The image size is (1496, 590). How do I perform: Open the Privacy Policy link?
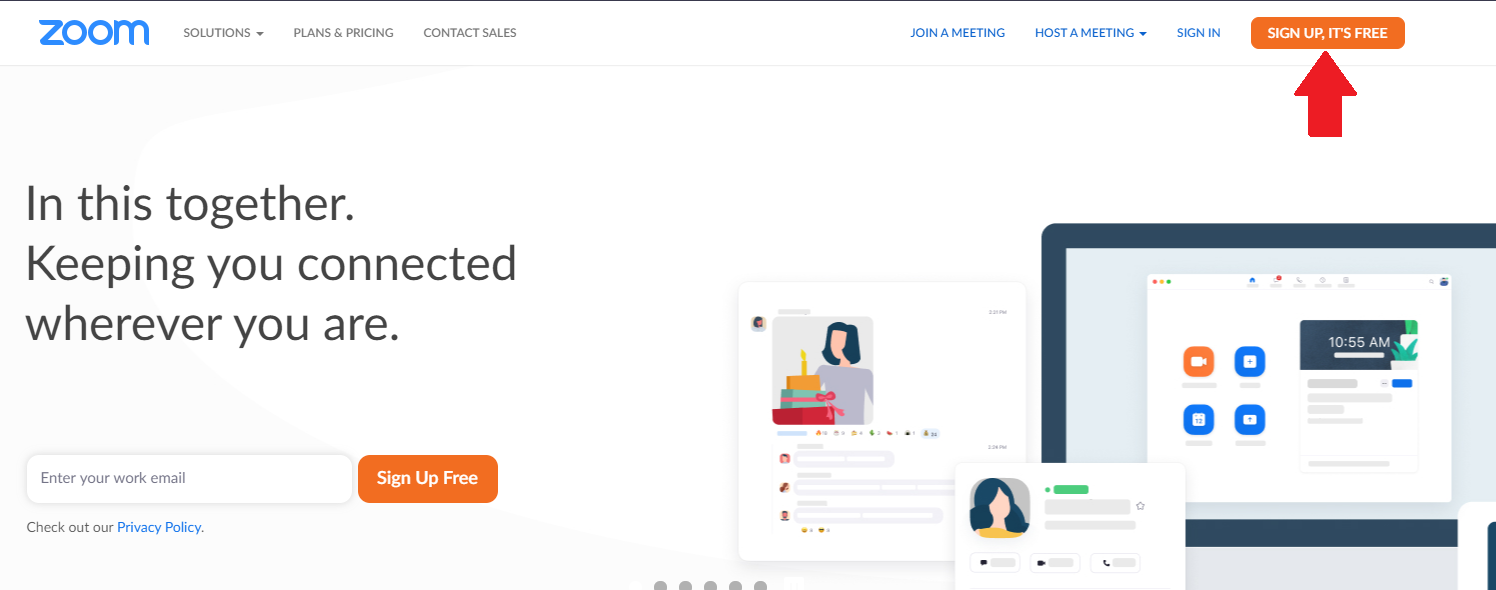click(x=159, y=527)
